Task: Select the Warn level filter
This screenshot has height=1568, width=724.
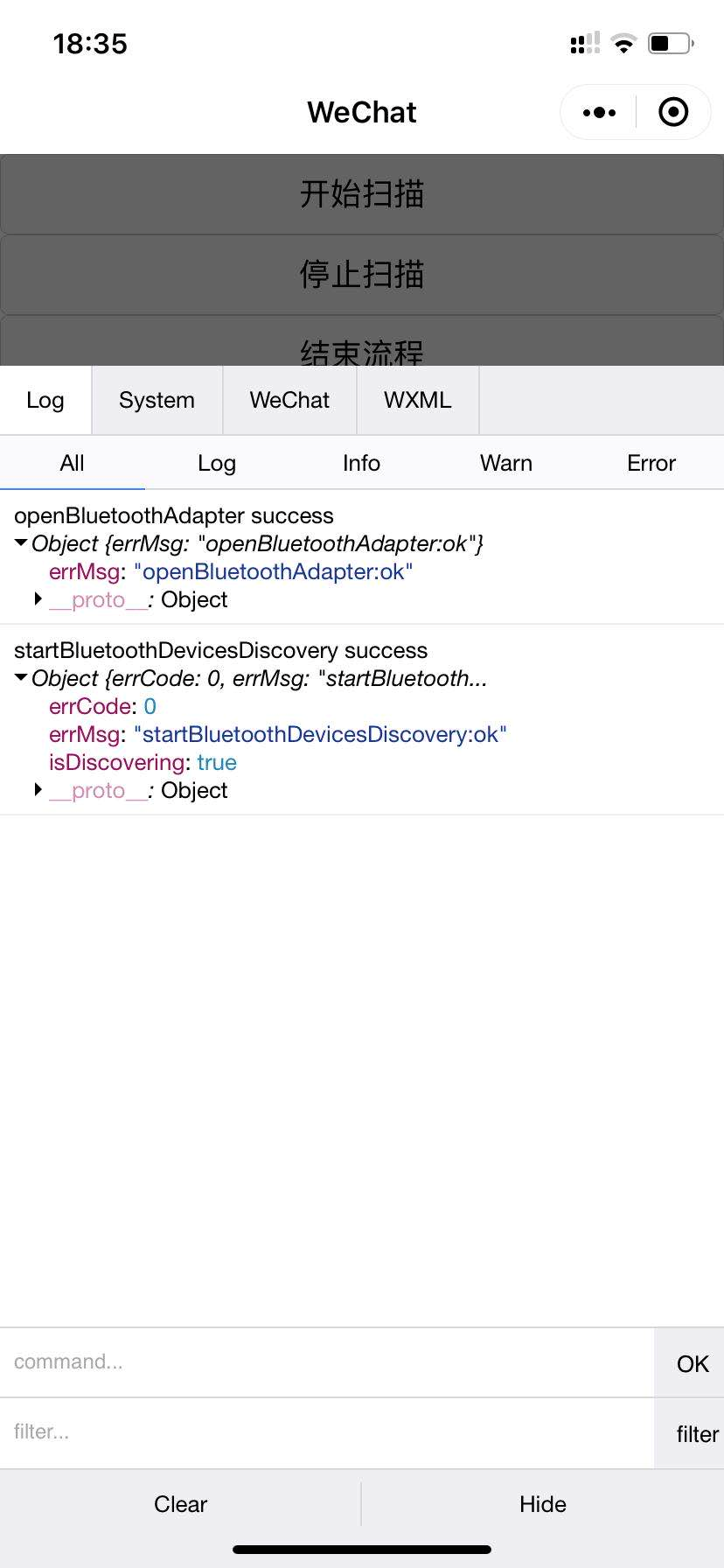Action: tap(506, 463)
